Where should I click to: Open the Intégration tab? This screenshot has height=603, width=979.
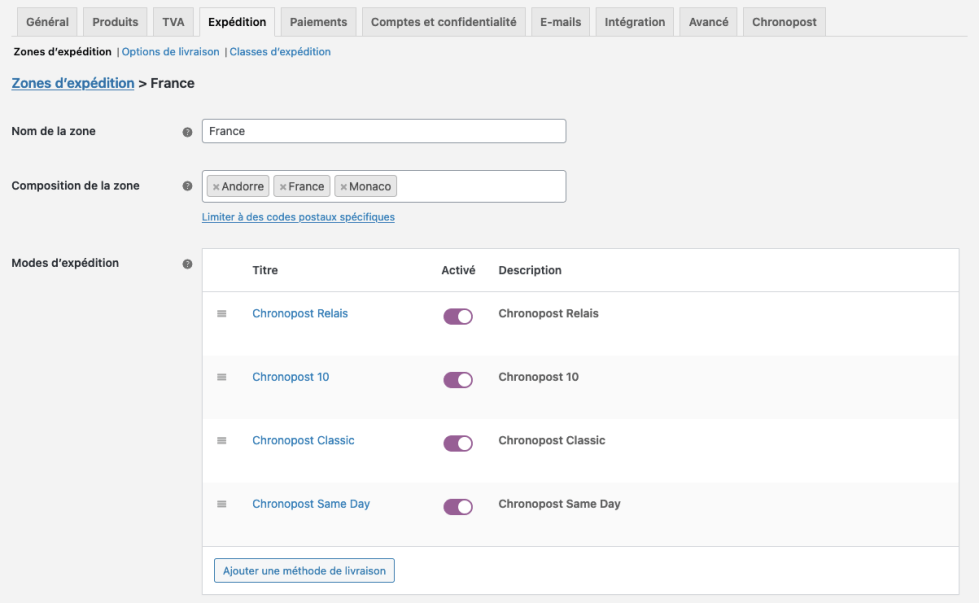tap(635, 22)
